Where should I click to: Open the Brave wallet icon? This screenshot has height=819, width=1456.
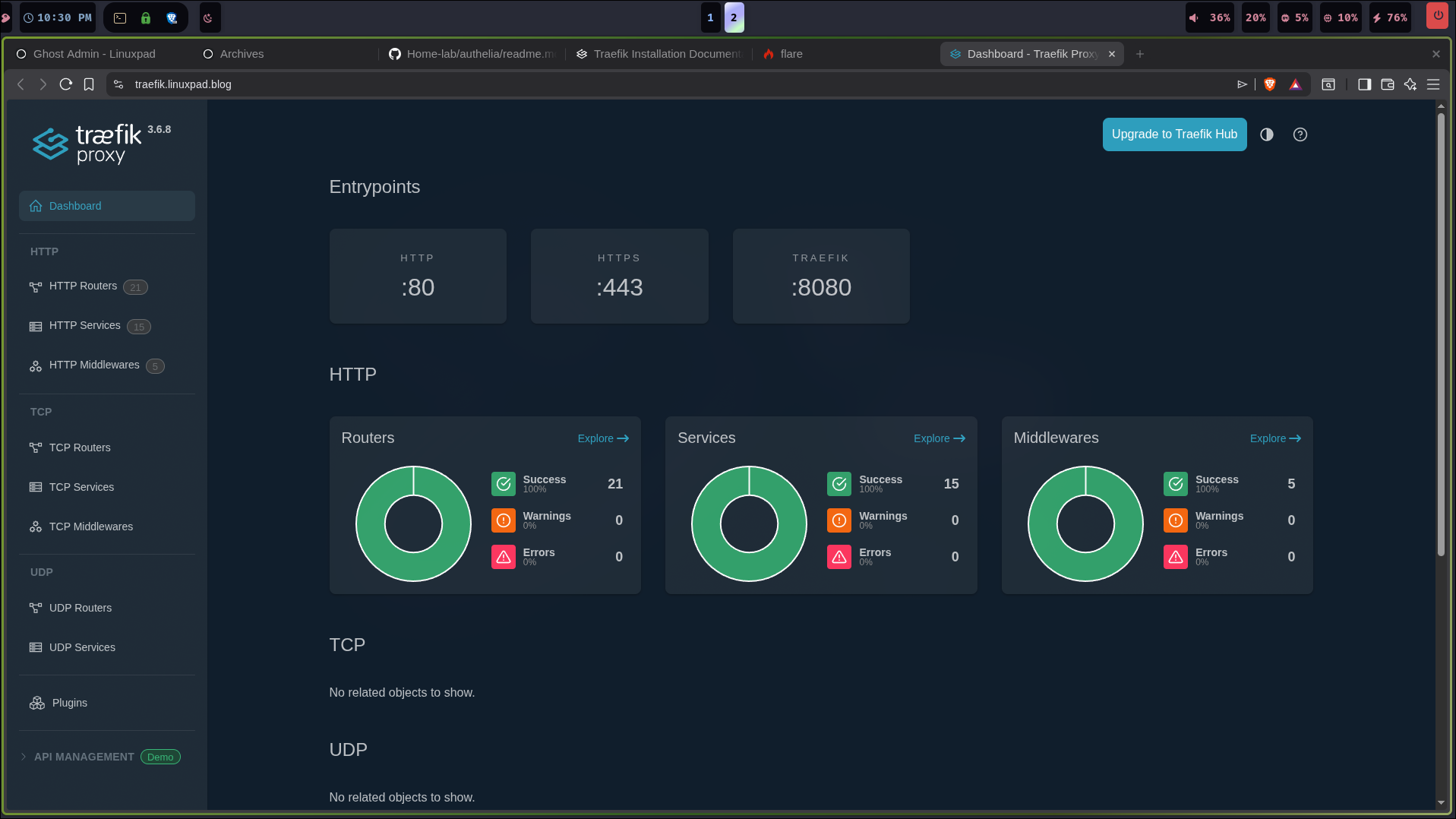pos(1387,84)
